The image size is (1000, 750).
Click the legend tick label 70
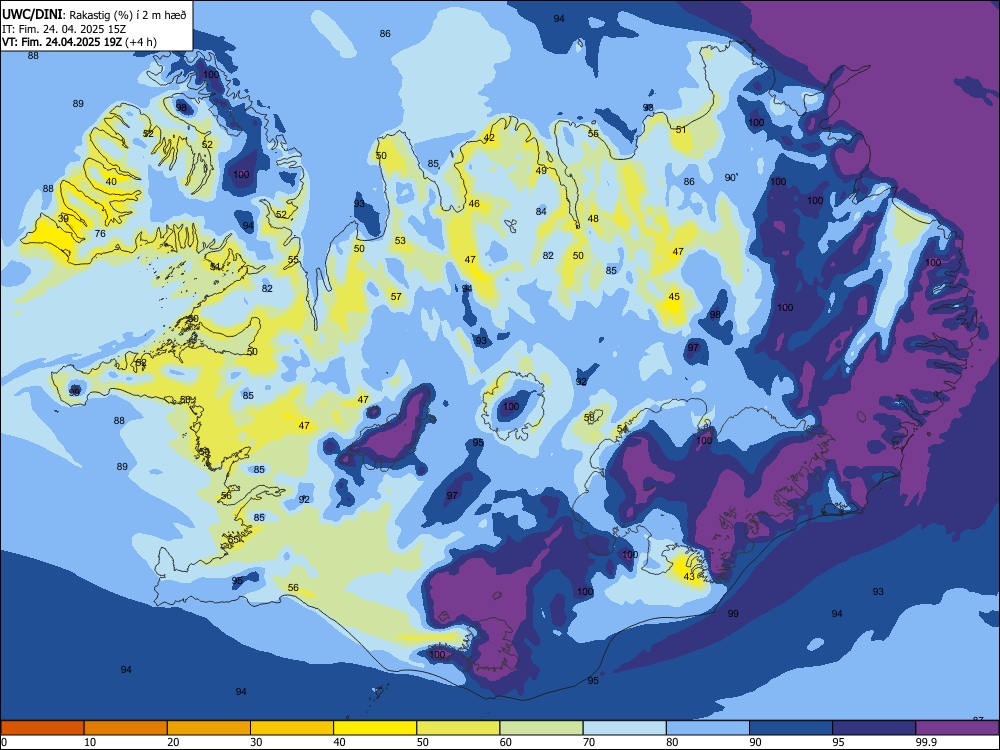click(589, 742)
